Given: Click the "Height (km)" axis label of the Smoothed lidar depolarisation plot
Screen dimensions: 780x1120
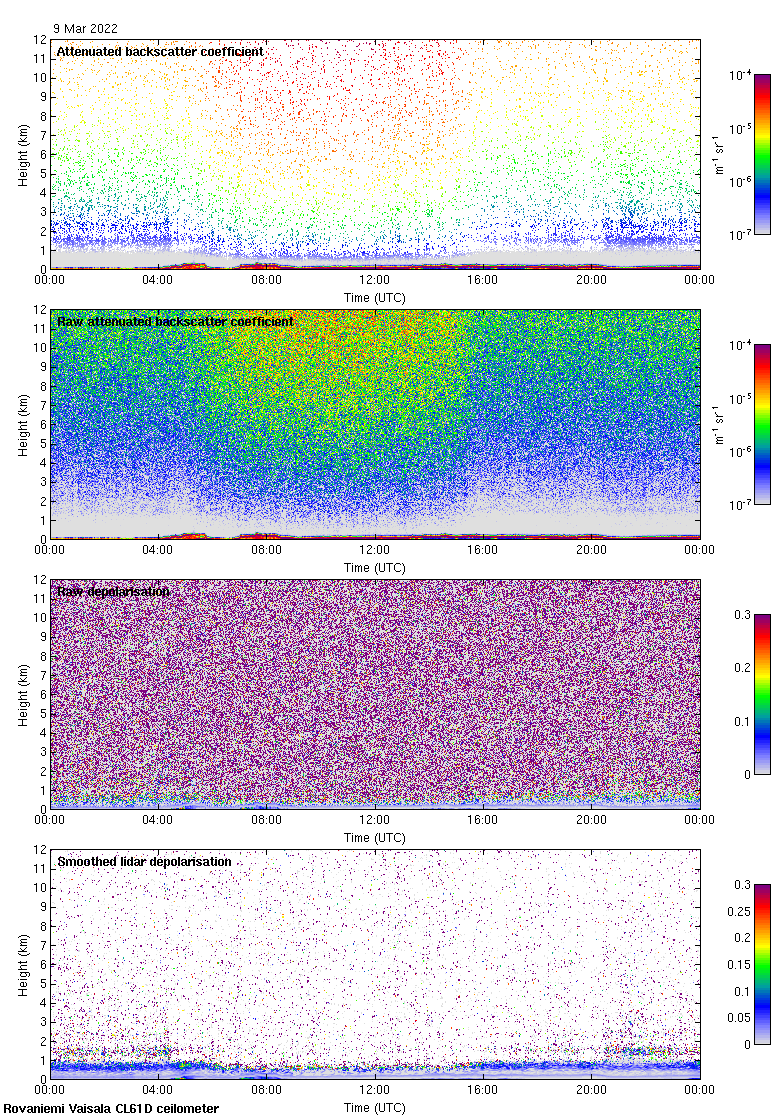Looking at the screenshot, I should point(24,965).
